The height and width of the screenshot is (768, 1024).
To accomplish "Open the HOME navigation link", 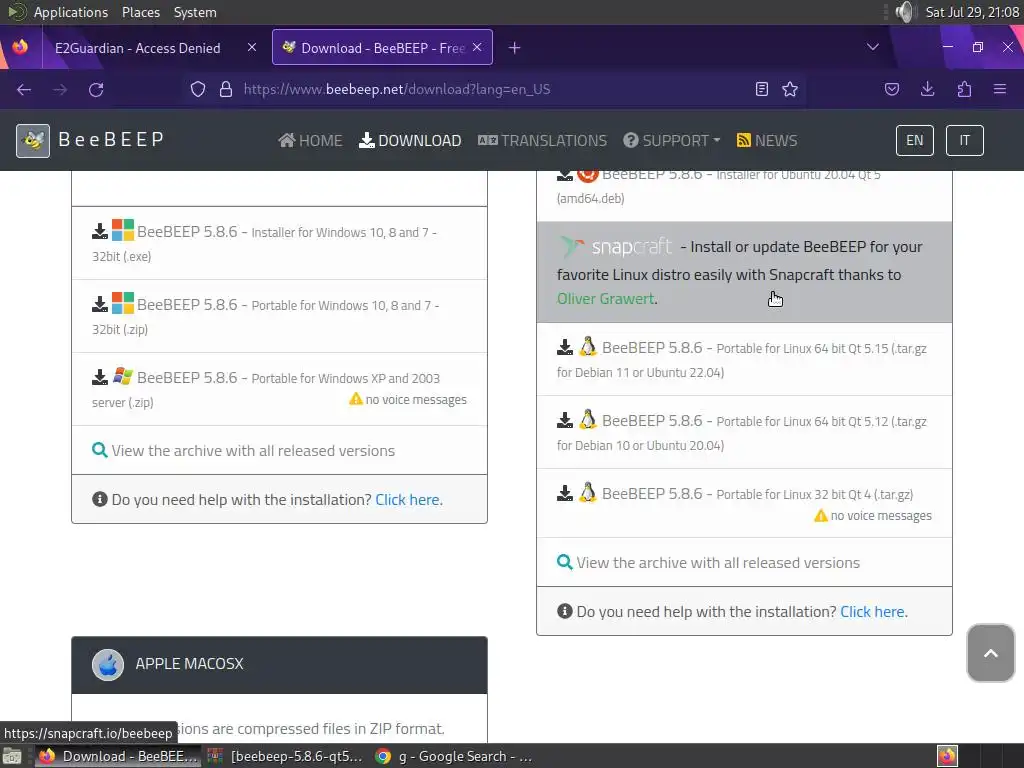I will (x=310, y=140).
